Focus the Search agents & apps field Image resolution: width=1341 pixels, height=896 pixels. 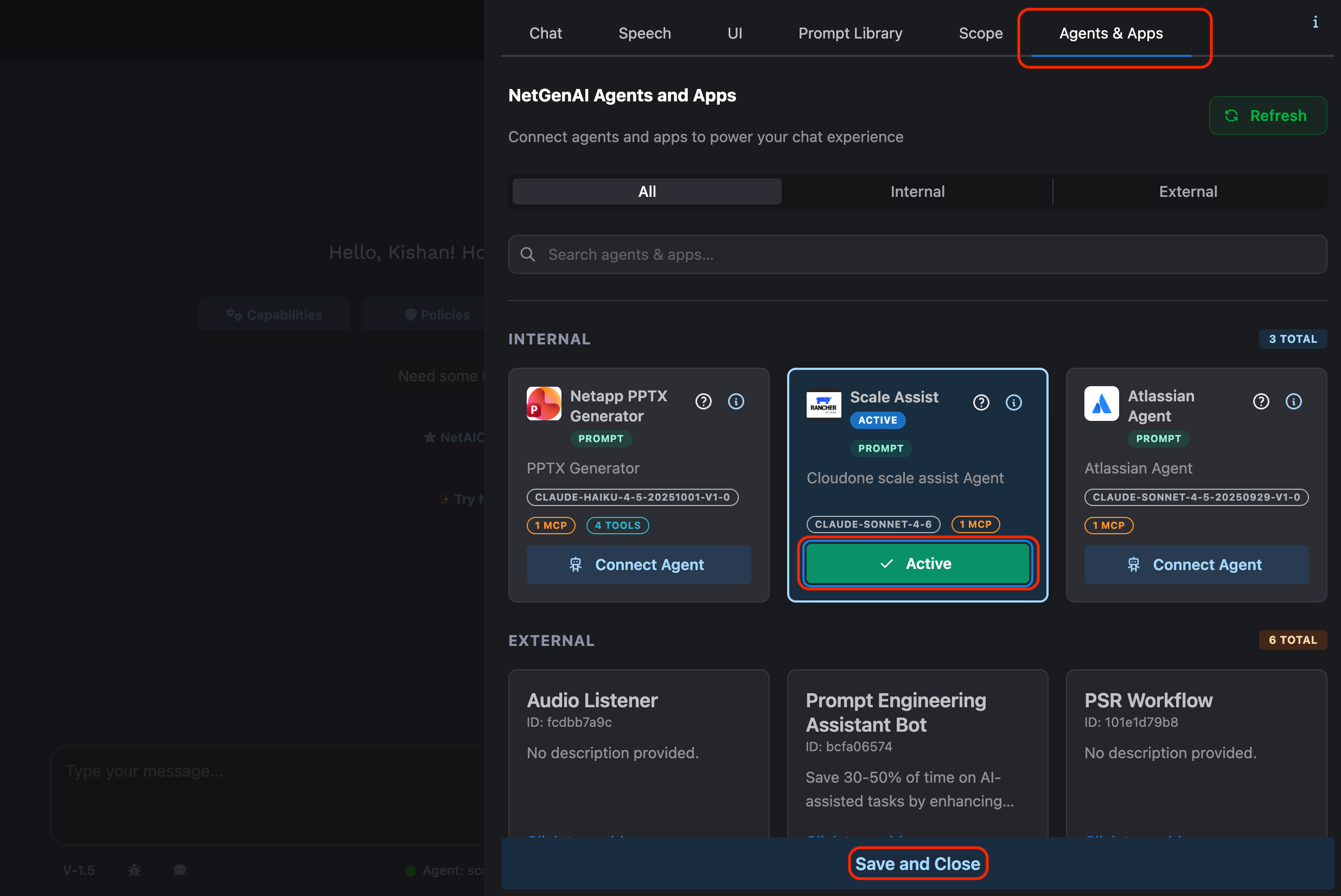pos(917,254)
